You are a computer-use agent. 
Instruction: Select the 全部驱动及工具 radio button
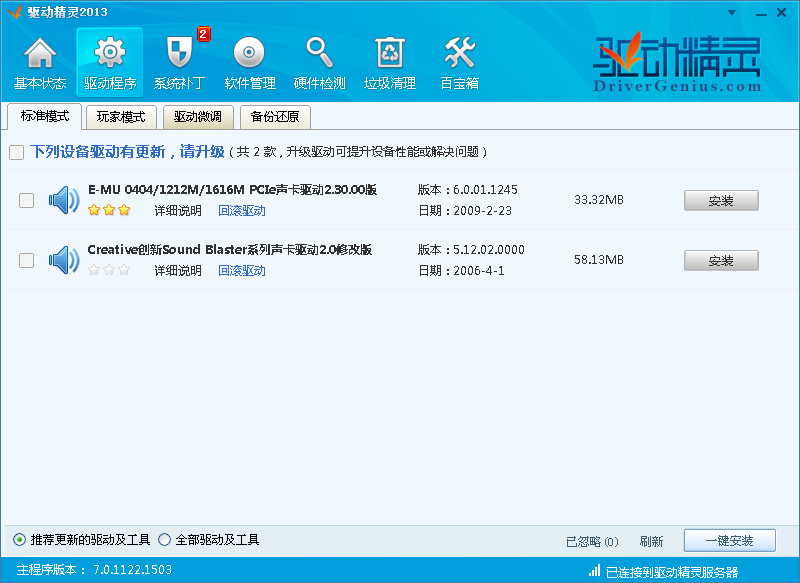164,540
